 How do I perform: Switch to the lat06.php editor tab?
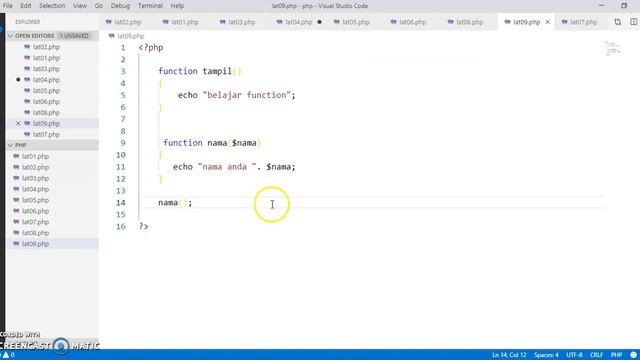coord(412,22)
